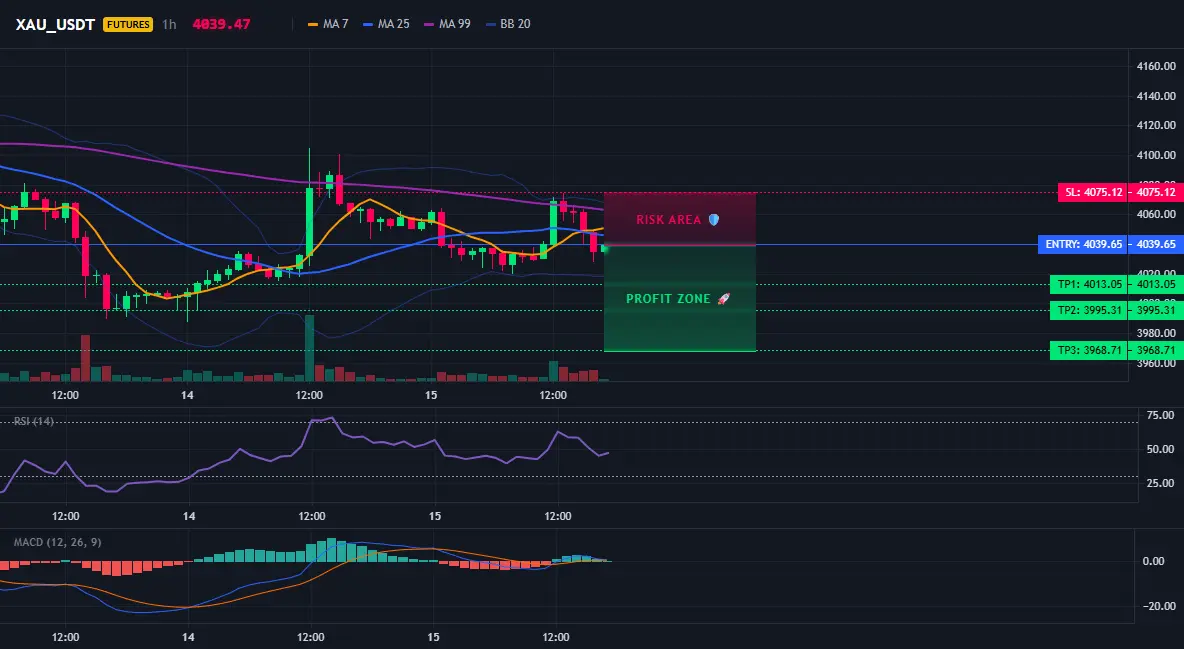This screenshot has width=1184, height=649.
Task: Click the ENTRY: 4039.65 label
Action: [x=1083, y=244]
